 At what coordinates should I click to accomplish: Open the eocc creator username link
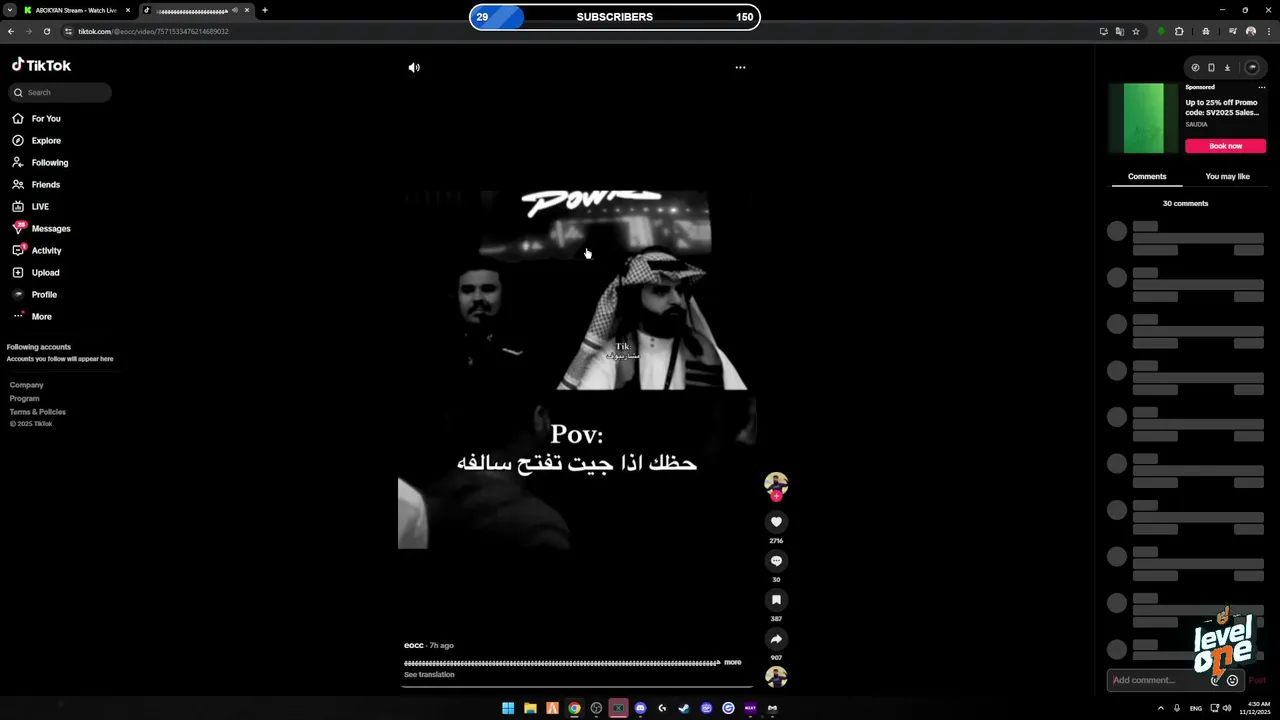pos(414,646)
